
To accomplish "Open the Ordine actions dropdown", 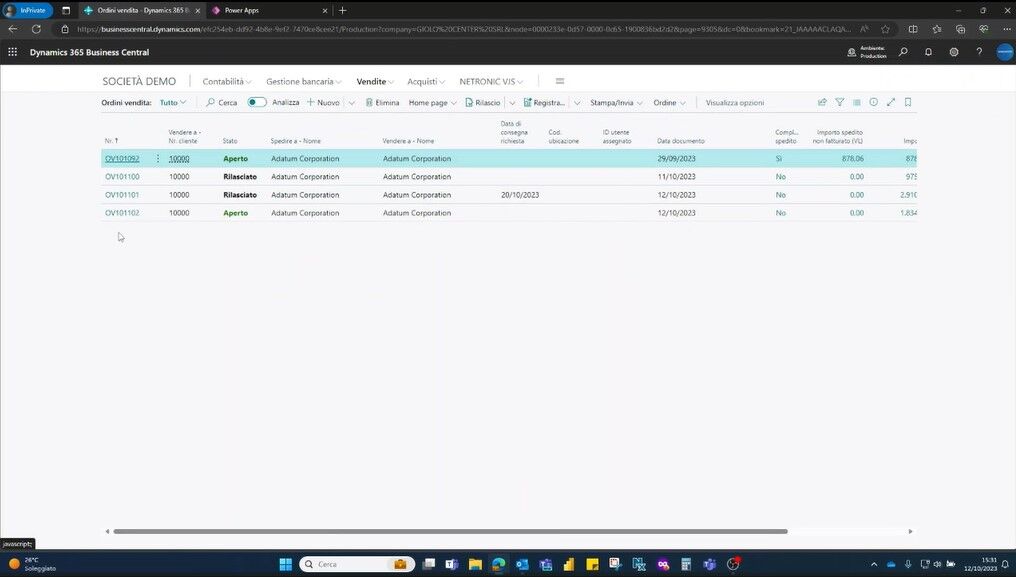I will coord(669,102).
